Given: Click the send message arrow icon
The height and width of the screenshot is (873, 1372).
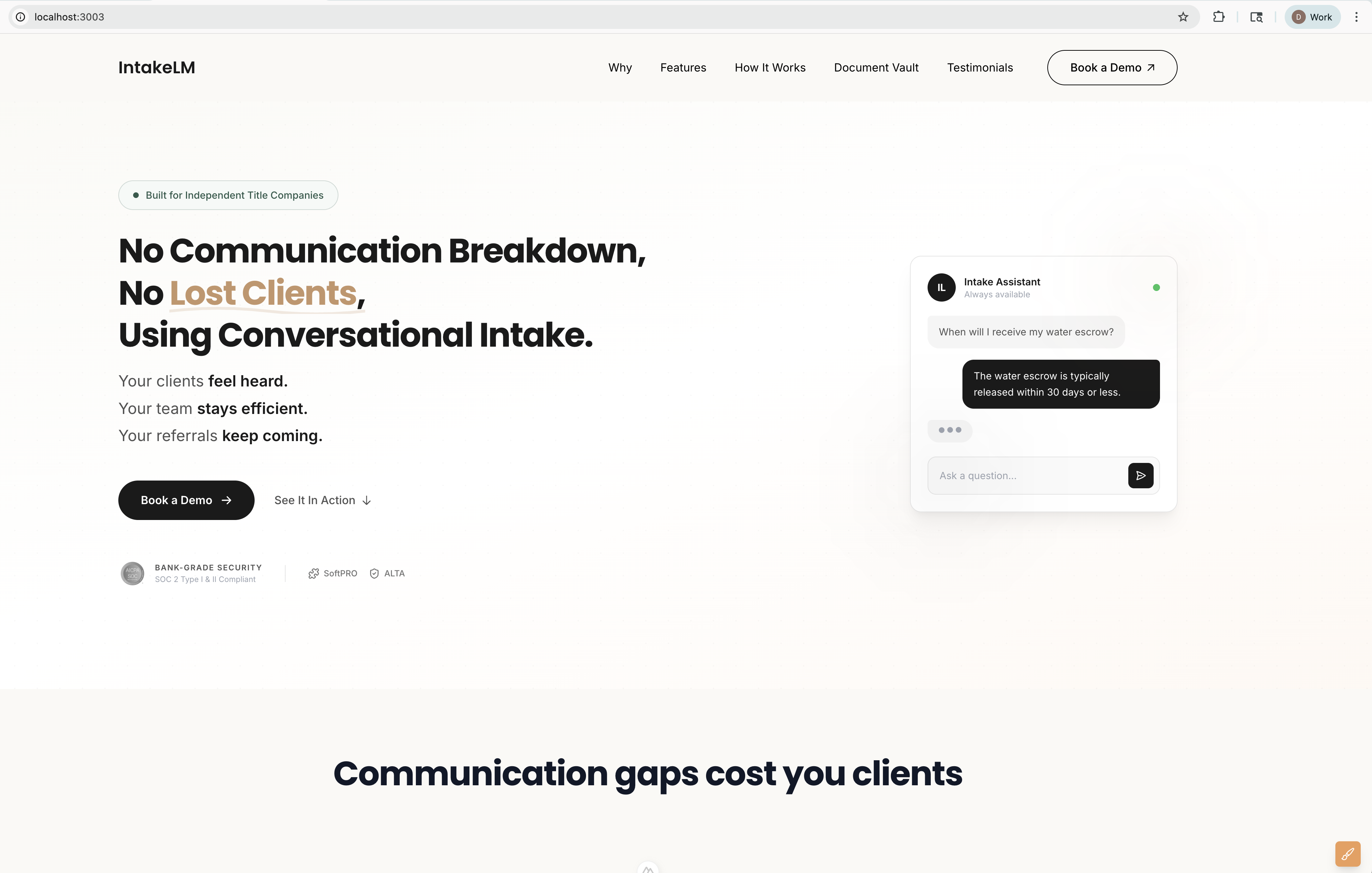Looking at the screenshot, I should [1140, 475].
